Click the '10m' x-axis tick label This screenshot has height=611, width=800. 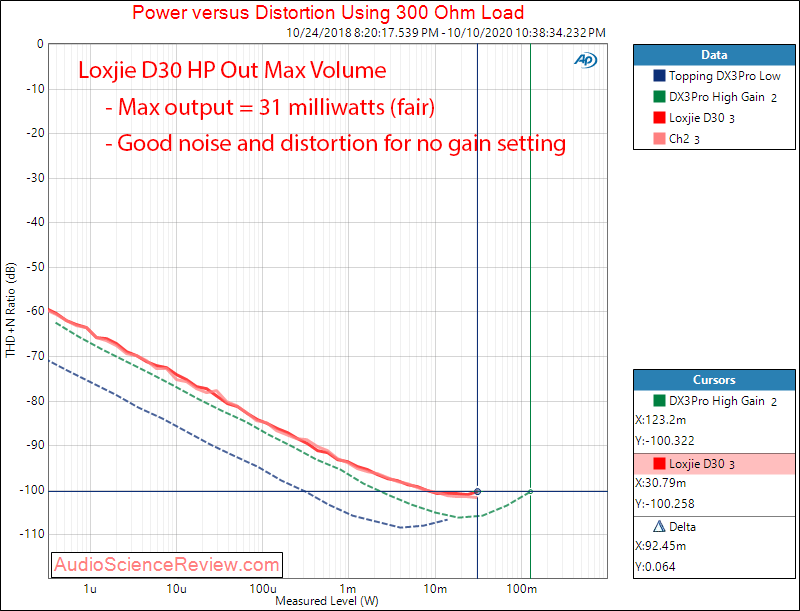coord(435,589)
